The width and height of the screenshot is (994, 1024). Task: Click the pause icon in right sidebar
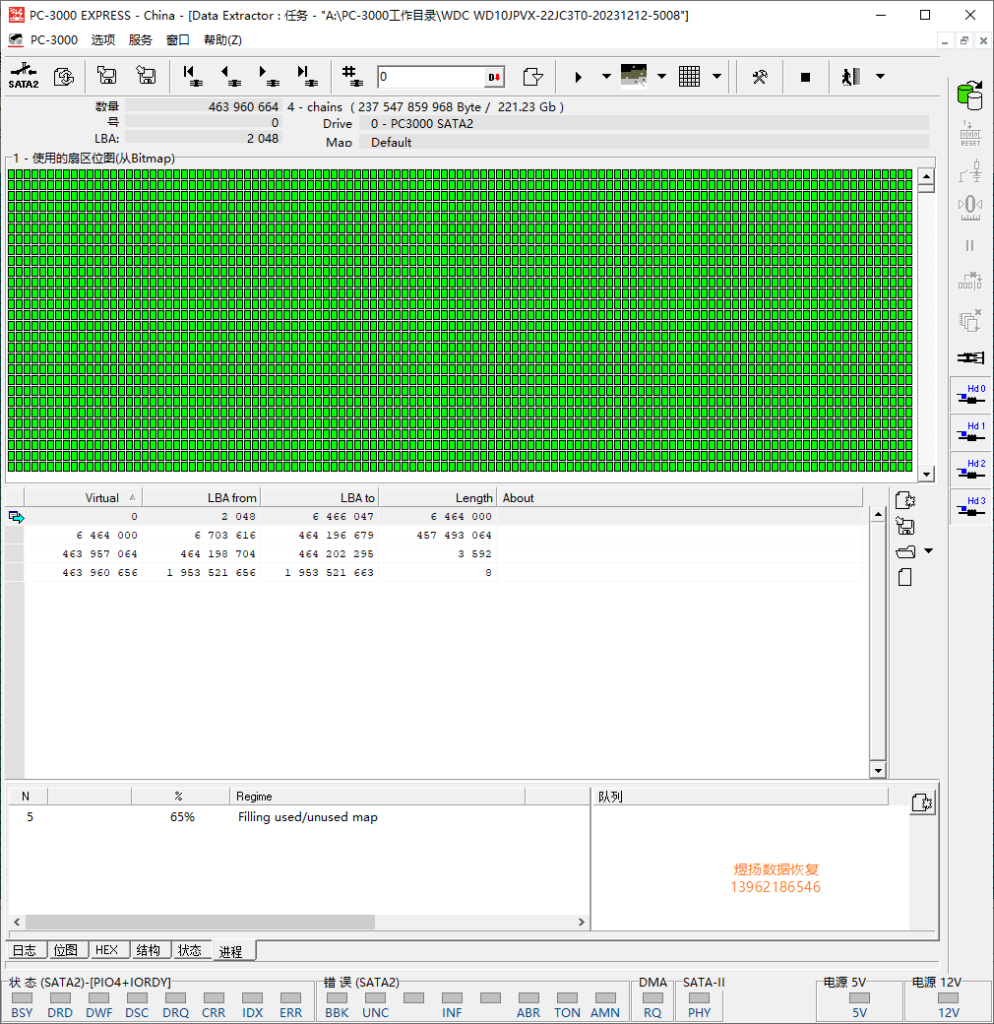tap(970, 246)
